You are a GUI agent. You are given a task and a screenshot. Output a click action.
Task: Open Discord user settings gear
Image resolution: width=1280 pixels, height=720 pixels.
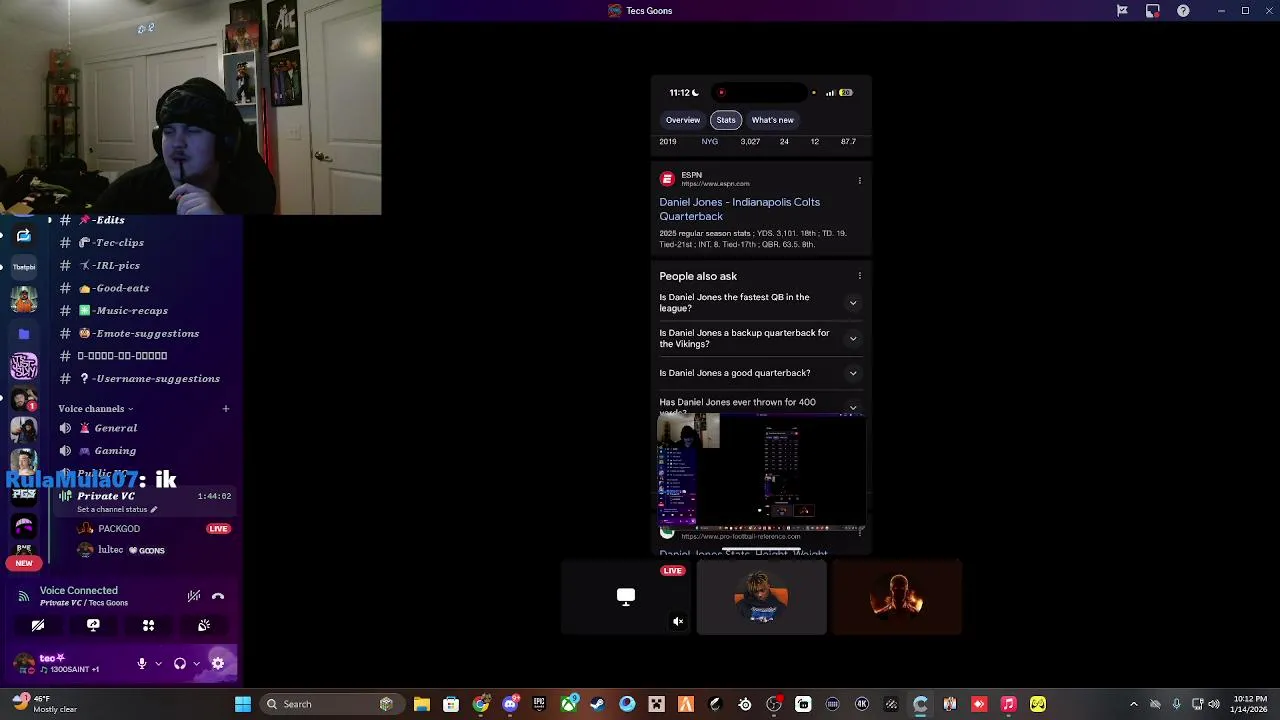click(218, 663)
